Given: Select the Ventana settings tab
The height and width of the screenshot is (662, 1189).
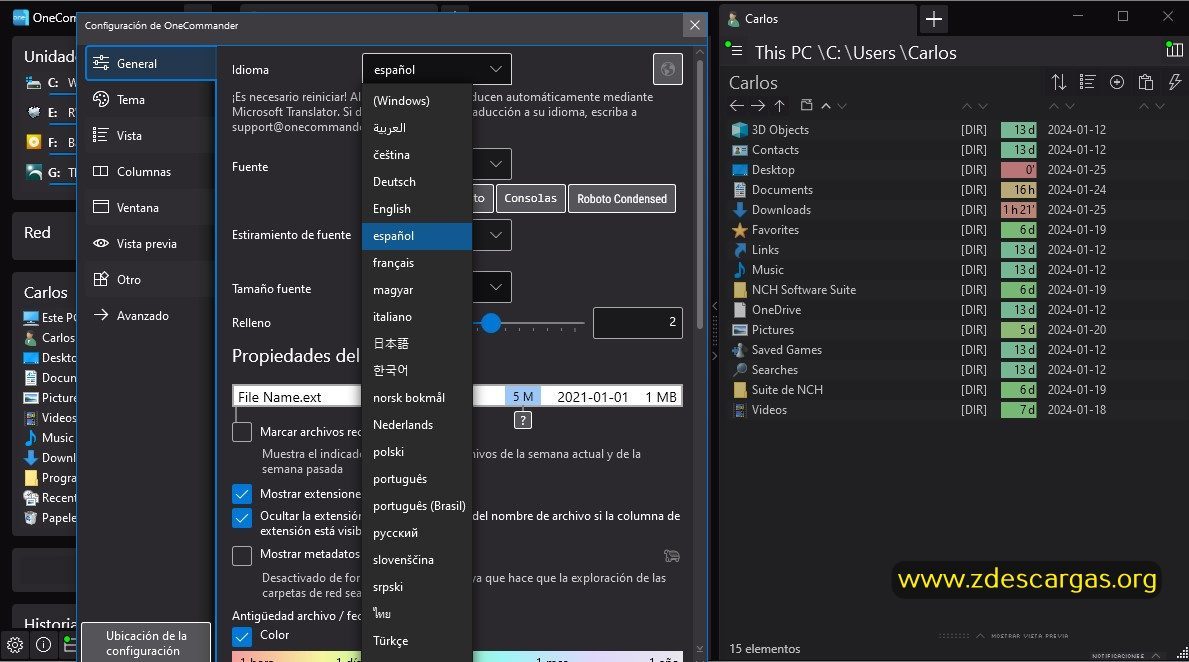Looking at the screenshot, I should (150, 207).
